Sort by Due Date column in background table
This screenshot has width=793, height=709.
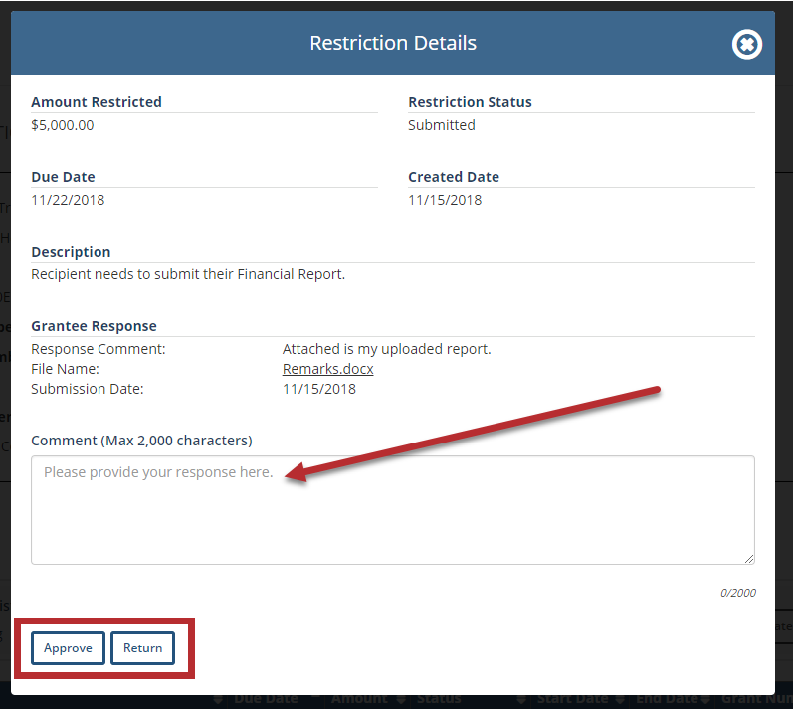[x=264, y=699]
